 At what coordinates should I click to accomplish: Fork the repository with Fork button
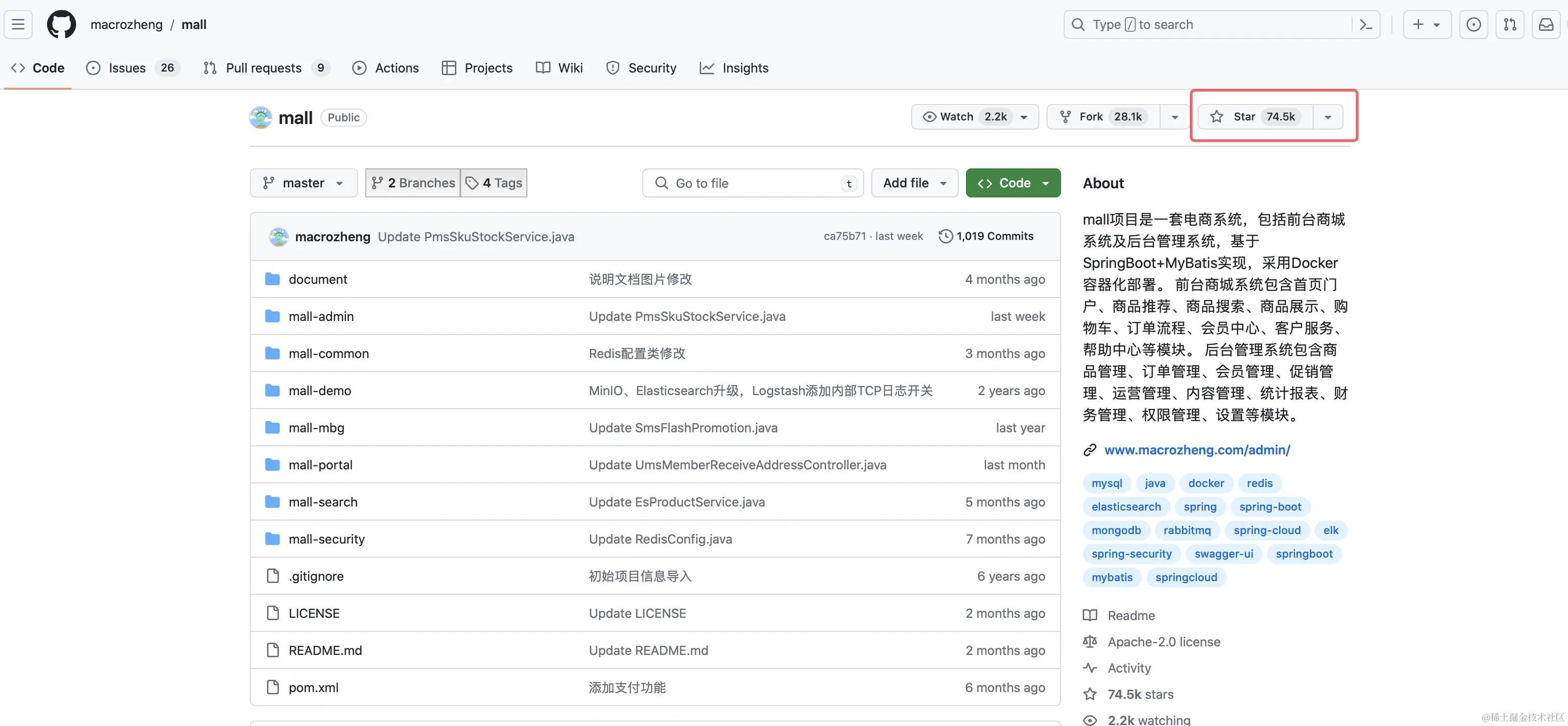point(1103,117)
